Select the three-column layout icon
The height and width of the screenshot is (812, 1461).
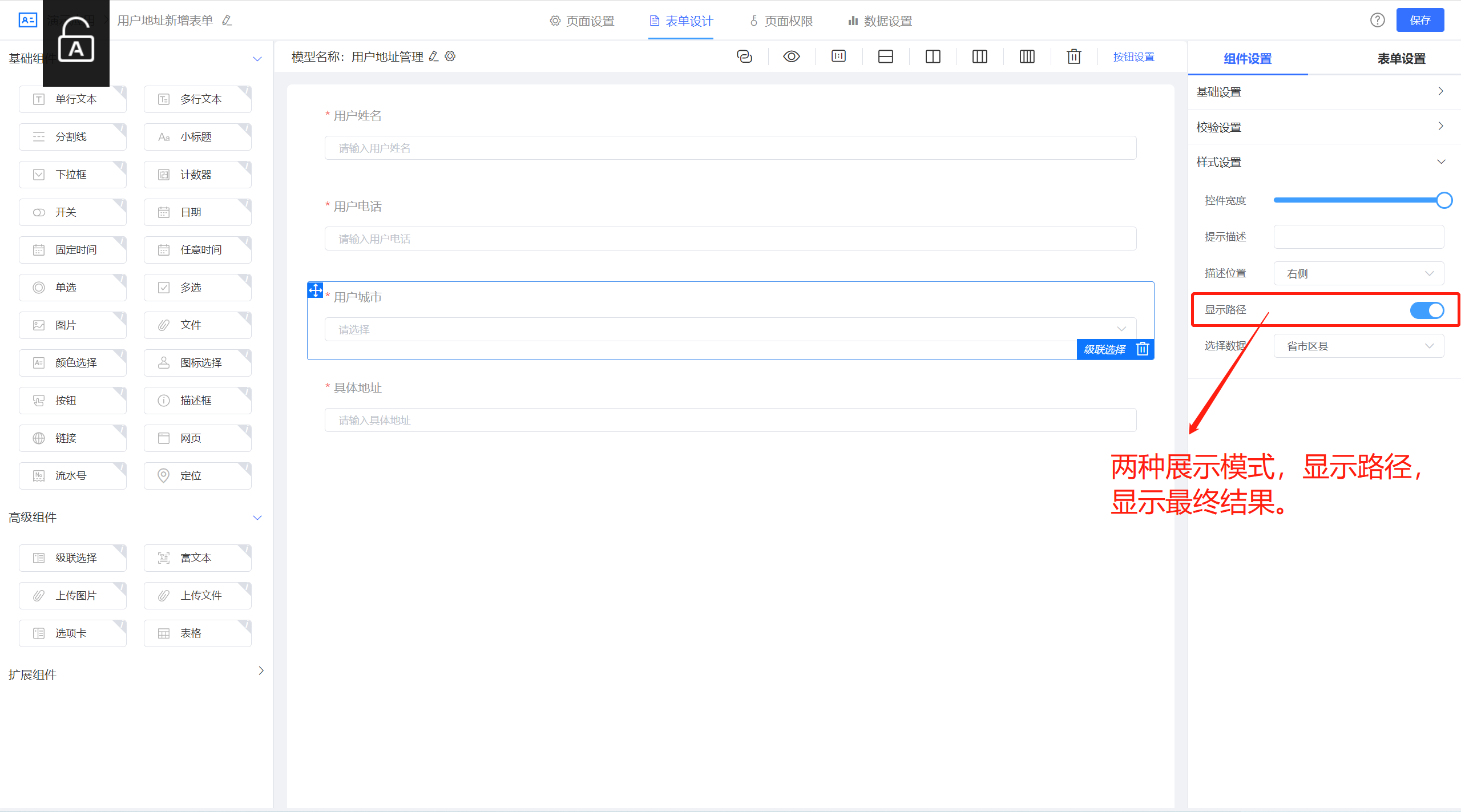coord(980,56)
